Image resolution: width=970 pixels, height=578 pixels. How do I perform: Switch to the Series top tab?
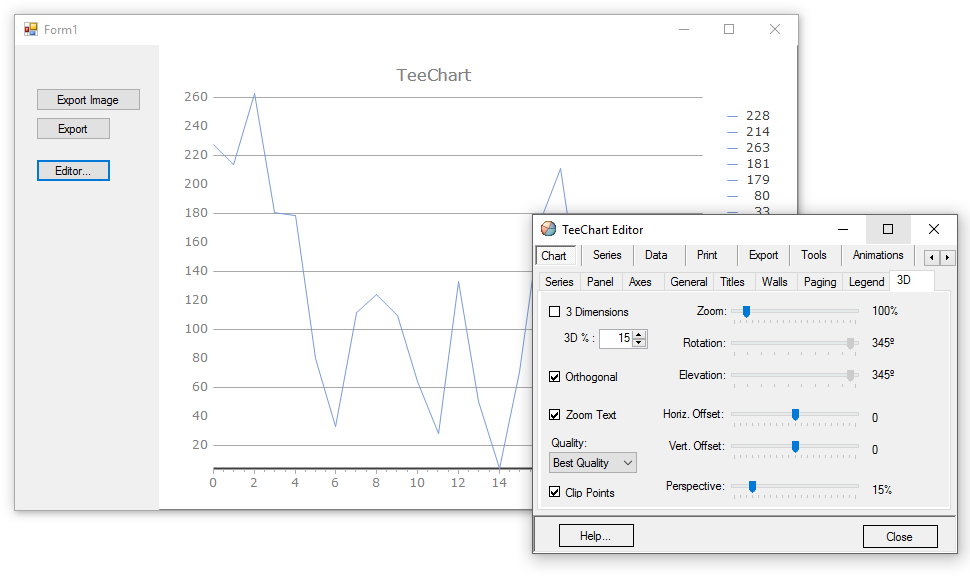[607, 255]
